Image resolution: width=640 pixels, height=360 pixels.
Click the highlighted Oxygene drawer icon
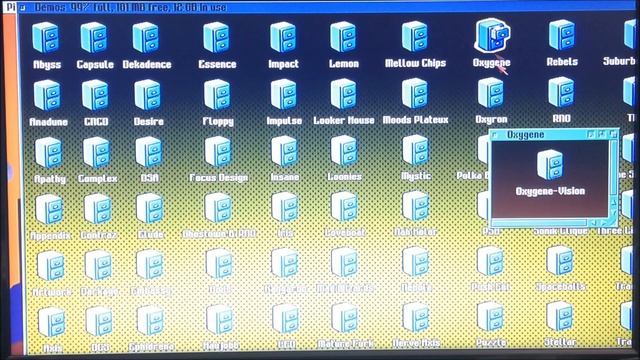pos(492,36)
